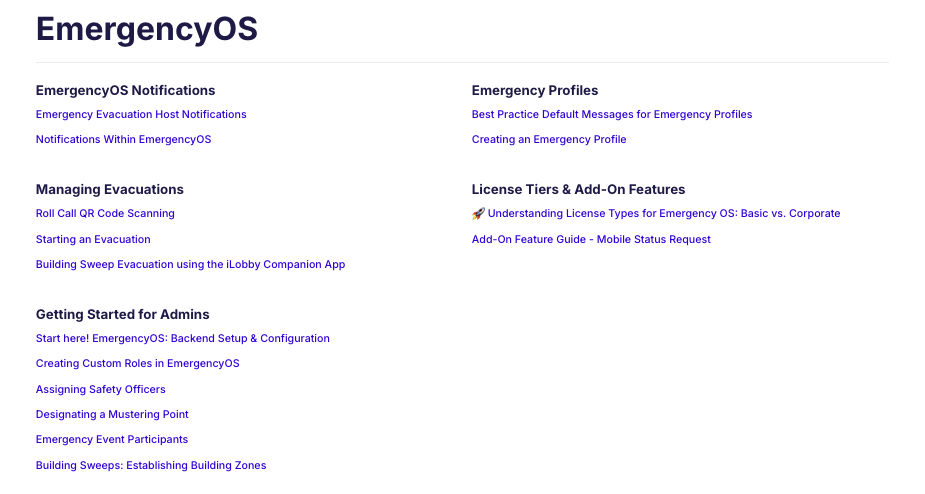The image size is (925, 494).
Task: Open Building Sweeps: Establishing Building Zones
Action: [x=151, y=466]
